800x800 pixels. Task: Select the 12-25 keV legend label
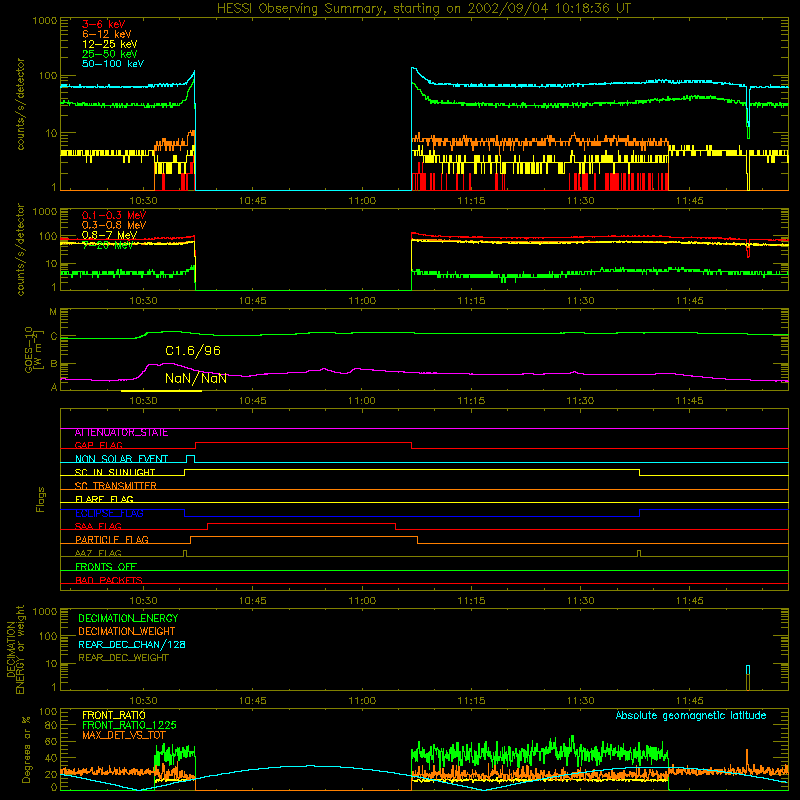(x=110, y=44)
